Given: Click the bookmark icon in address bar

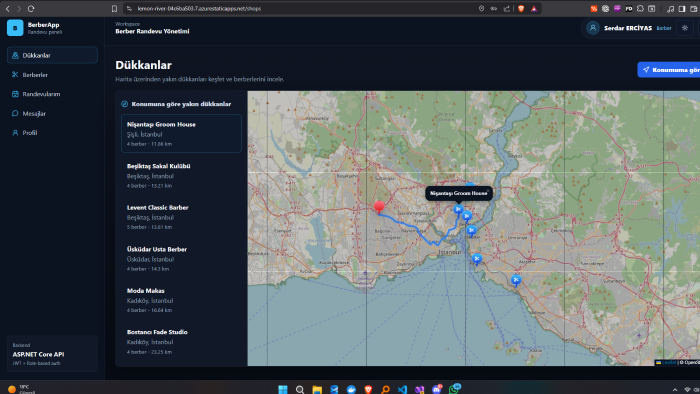Looking at the screenshot, I should pos(114,8).
